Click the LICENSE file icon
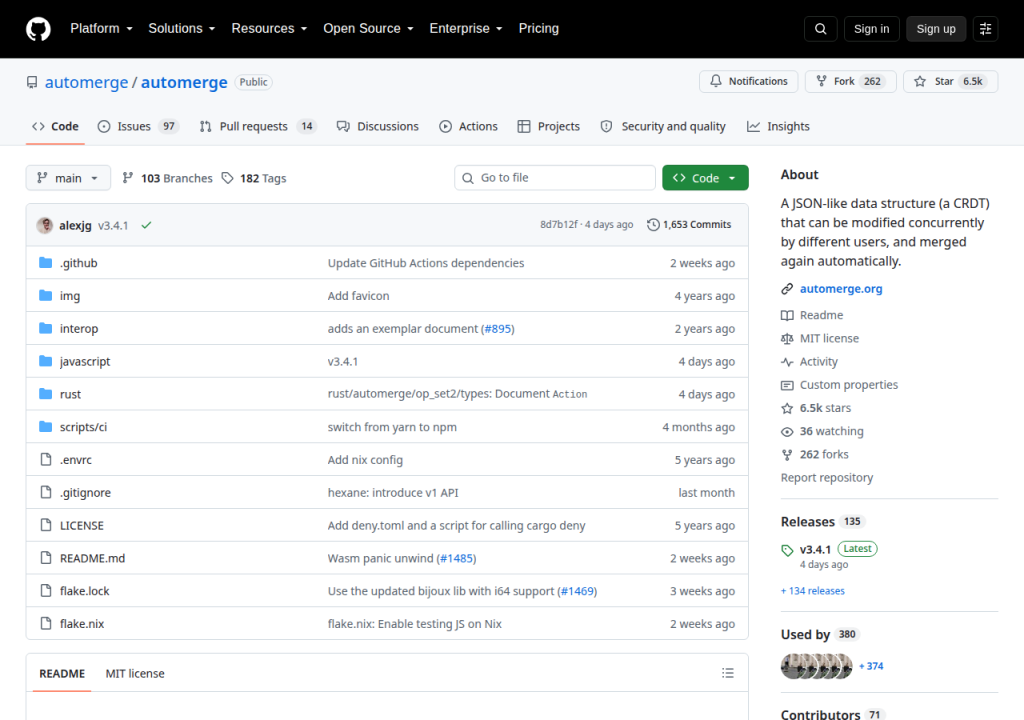1024x720 pixels. [46, 525]
